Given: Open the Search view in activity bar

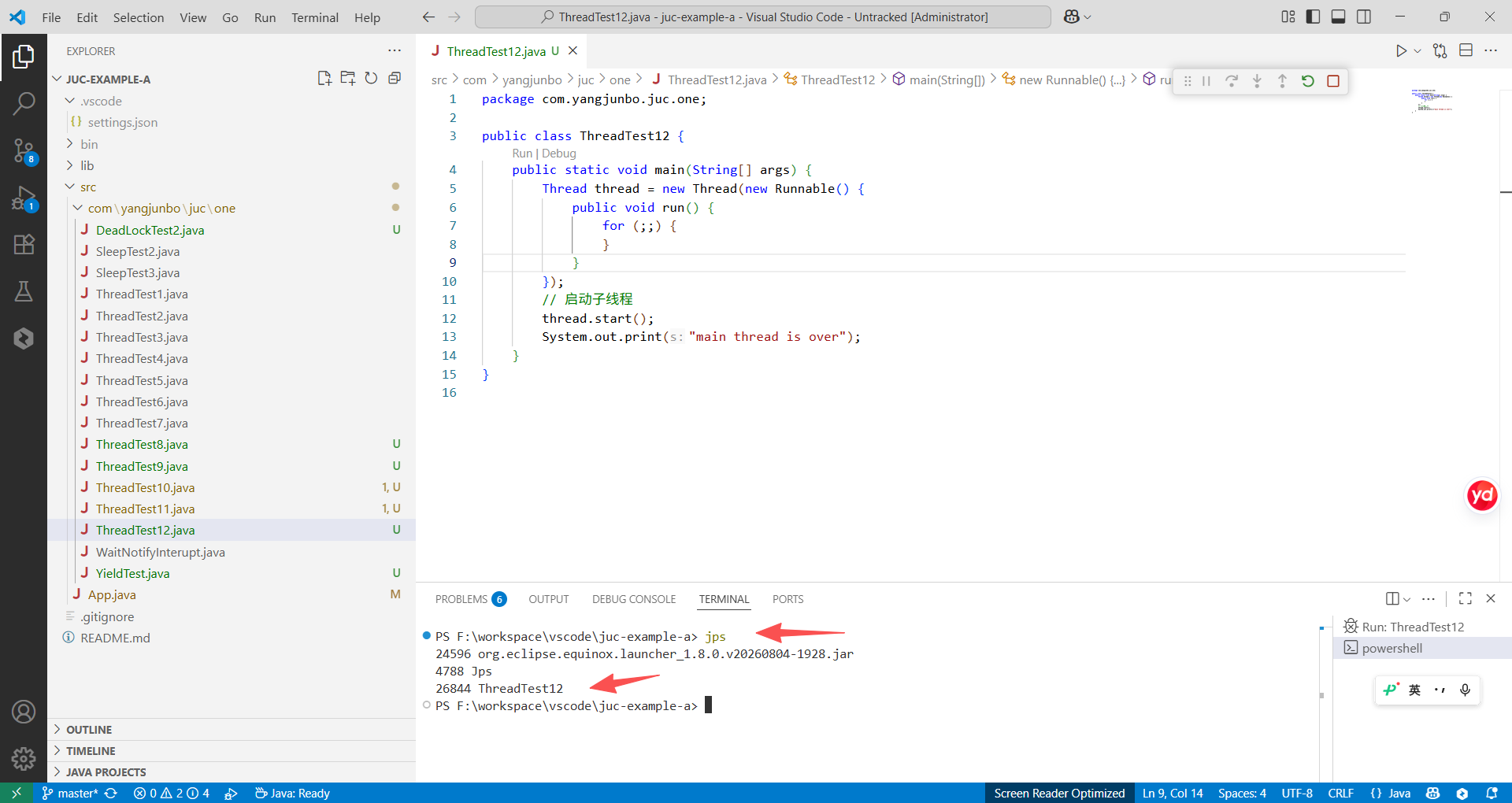Looking at the screenshot, I should click(24, 103).
